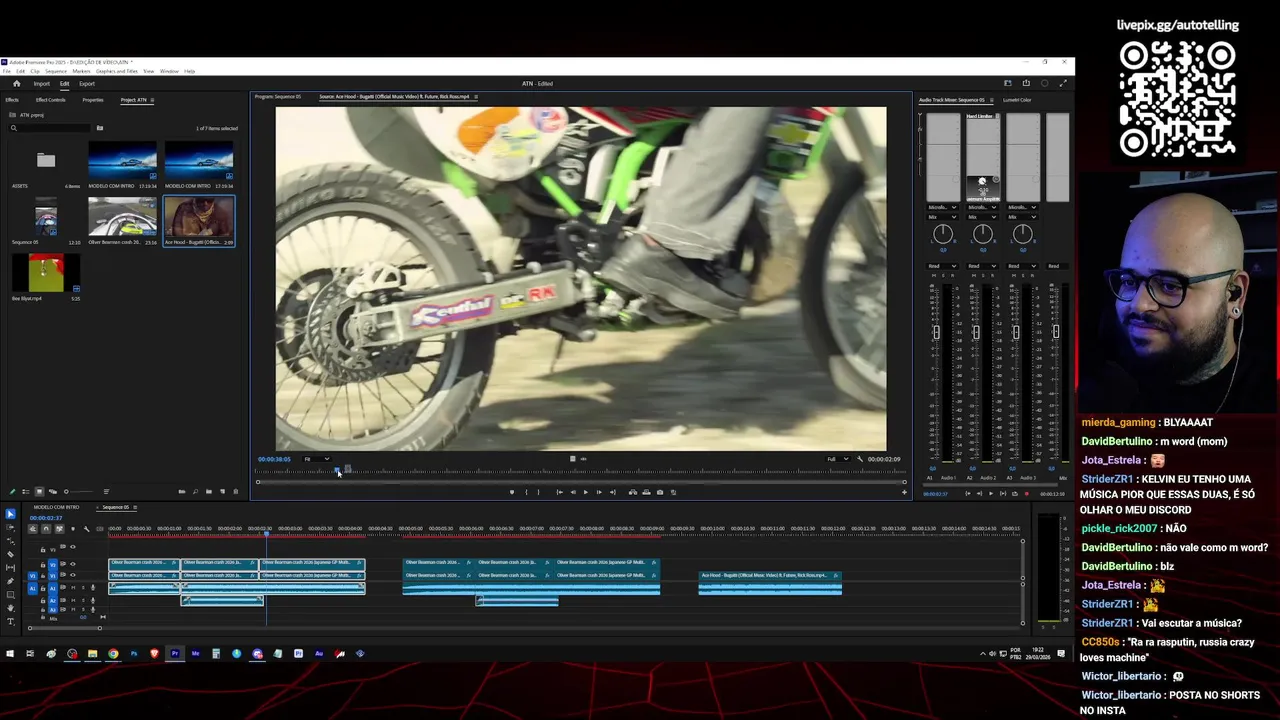This screenshot has height=720, width=1280.
Task: Open the Sequence 05 timeline panel menu
Action: (x=134, y=507)
